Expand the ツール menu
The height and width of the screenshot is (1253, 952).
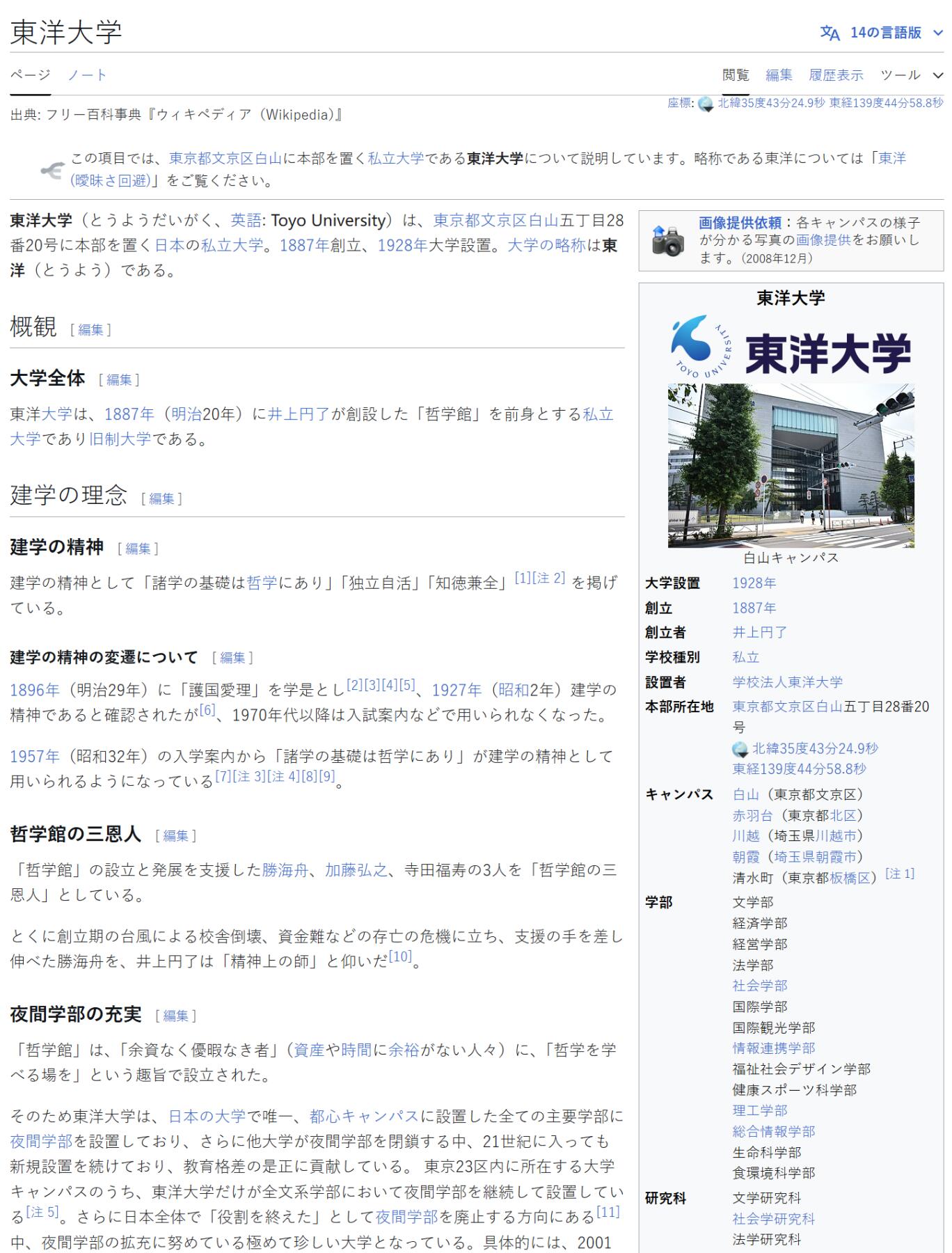pyautogui.click(x=912, y=75)
